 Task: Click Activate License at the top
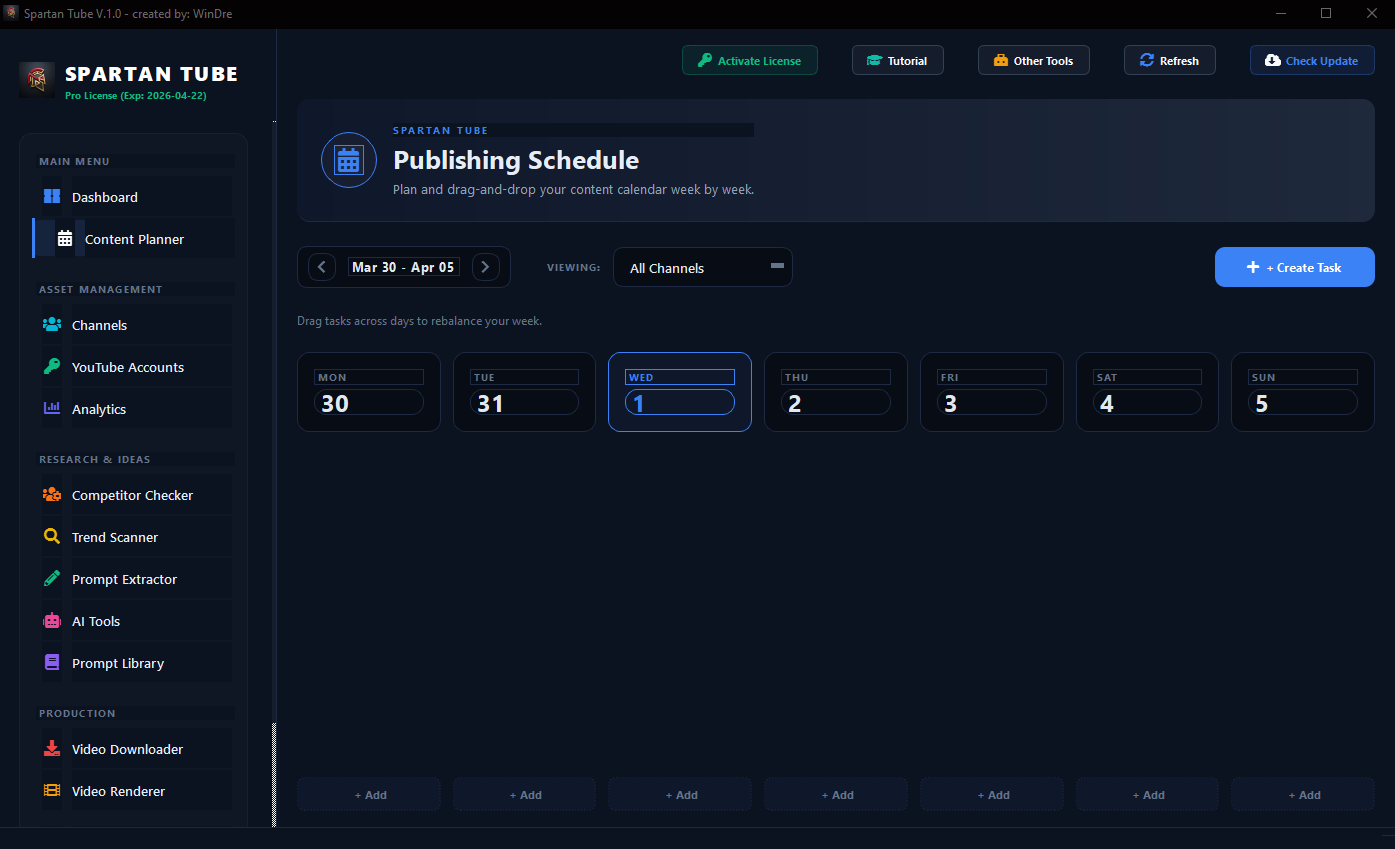click(749, 60)
